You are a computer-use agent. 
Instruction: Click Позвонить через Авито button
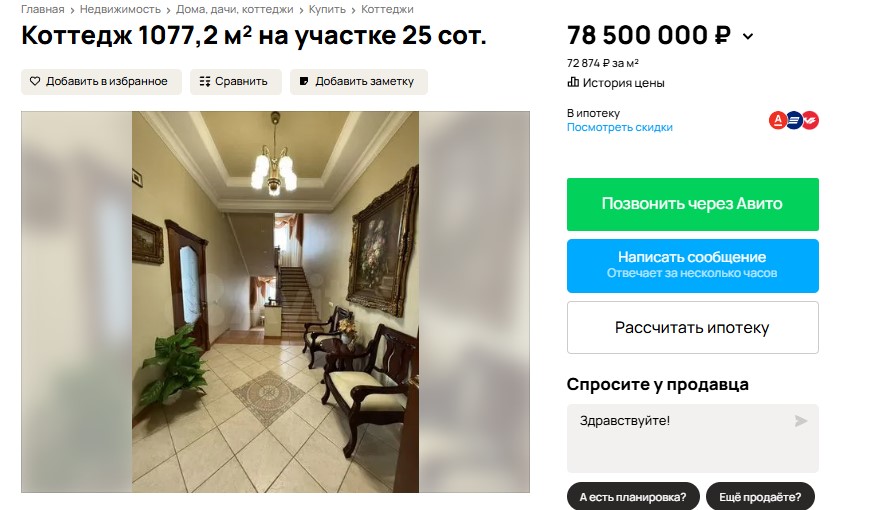(693, 205)
